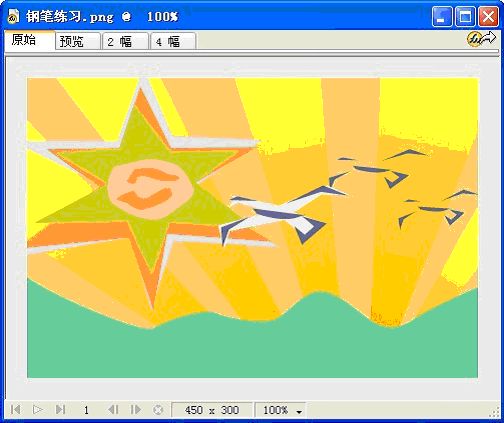Maximize the 钢笔练习.png document window
The height and width of the screenshot is (423, 504).
tap(465, 16)
